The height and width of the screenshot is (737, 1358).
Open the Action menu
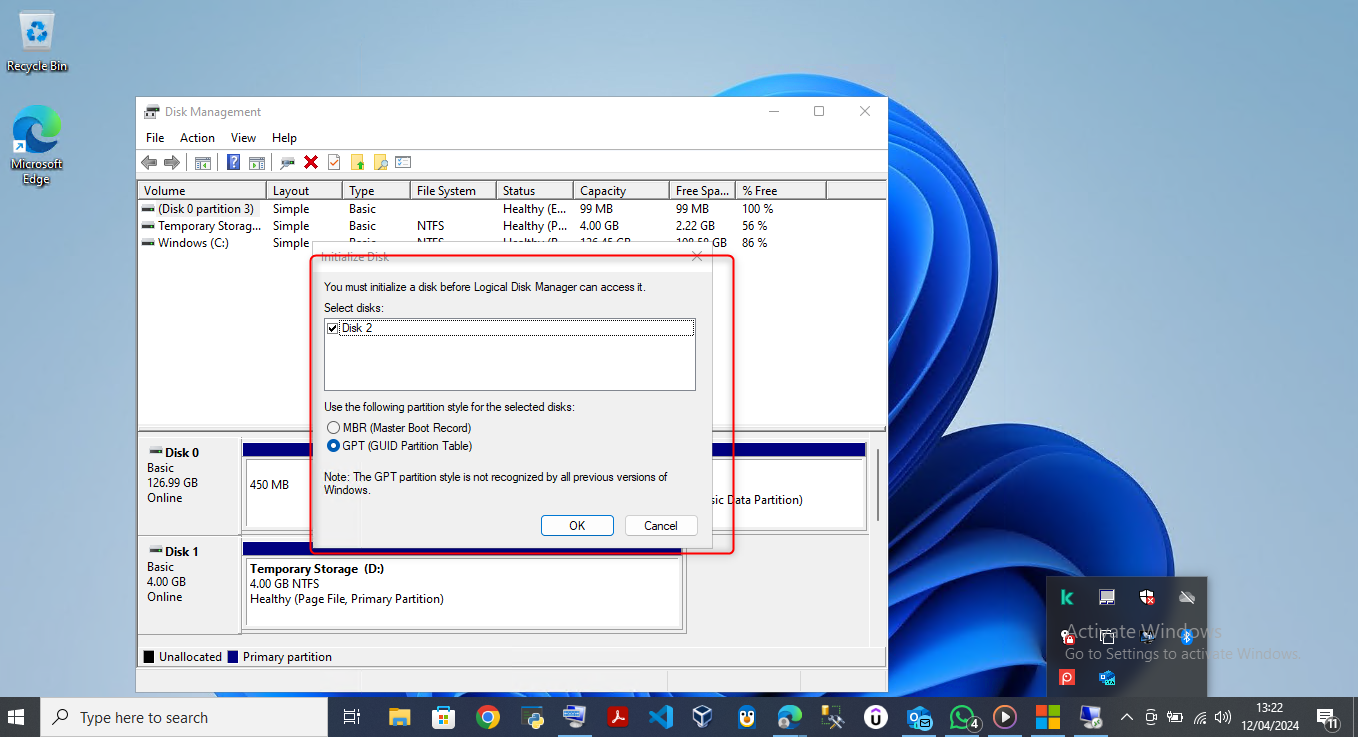[197, 138]
